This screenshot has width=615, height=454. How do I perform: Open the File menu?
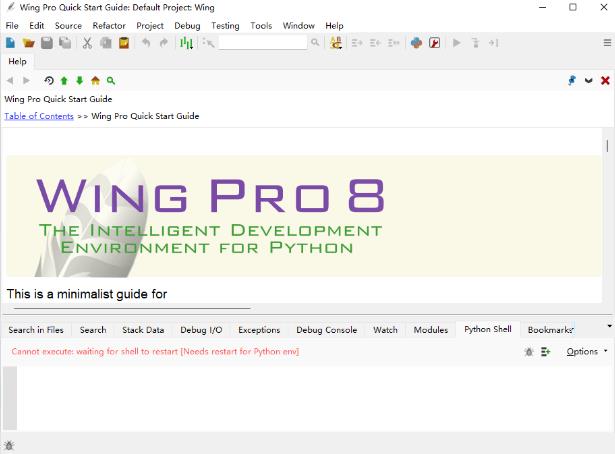[x=12, y=25]
